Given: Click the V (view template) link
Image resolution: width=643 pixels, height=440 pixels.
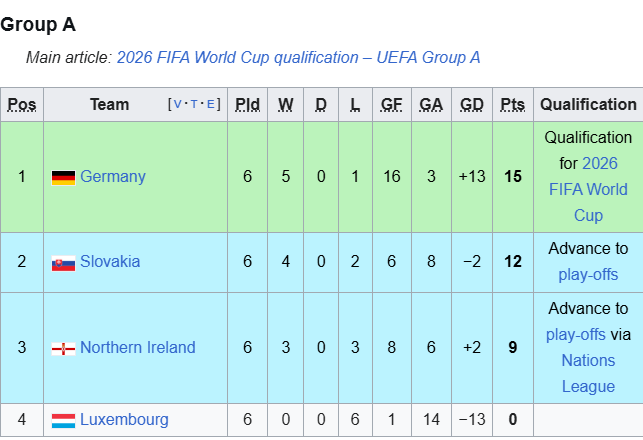Looking at the screenshot, I should [x=178, y=105].
